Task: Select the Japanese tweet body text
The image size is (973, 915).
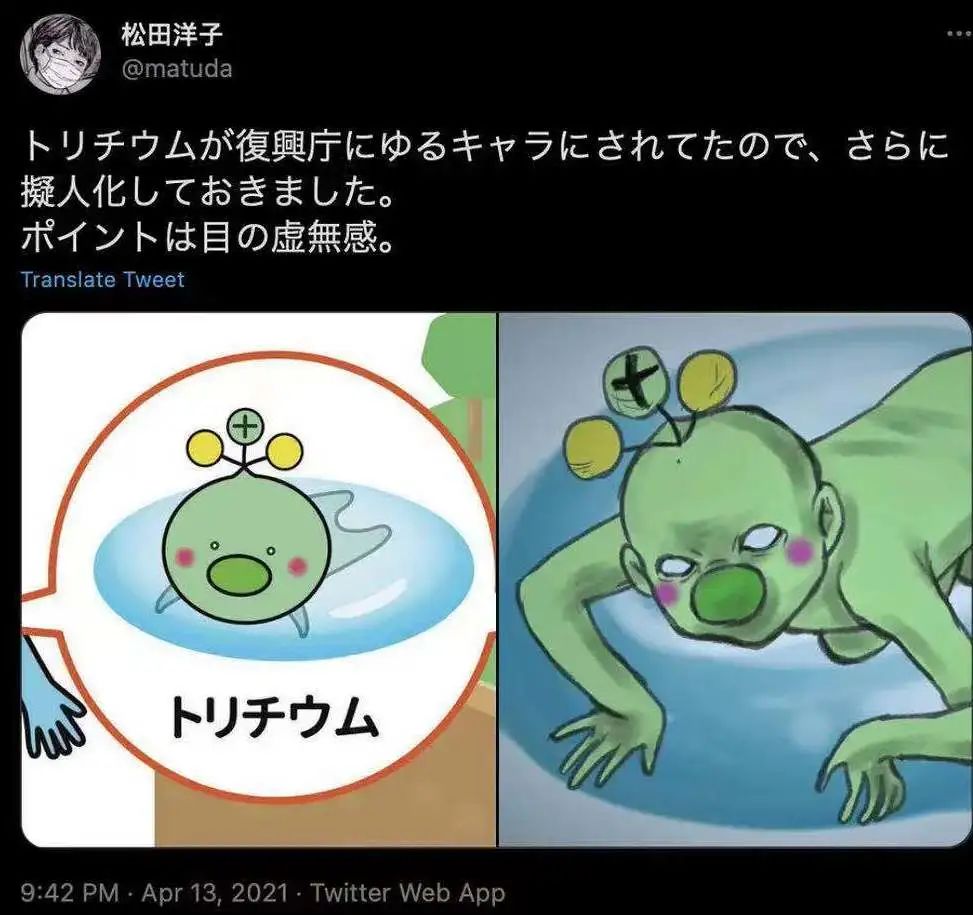Action: coord(485,192)
